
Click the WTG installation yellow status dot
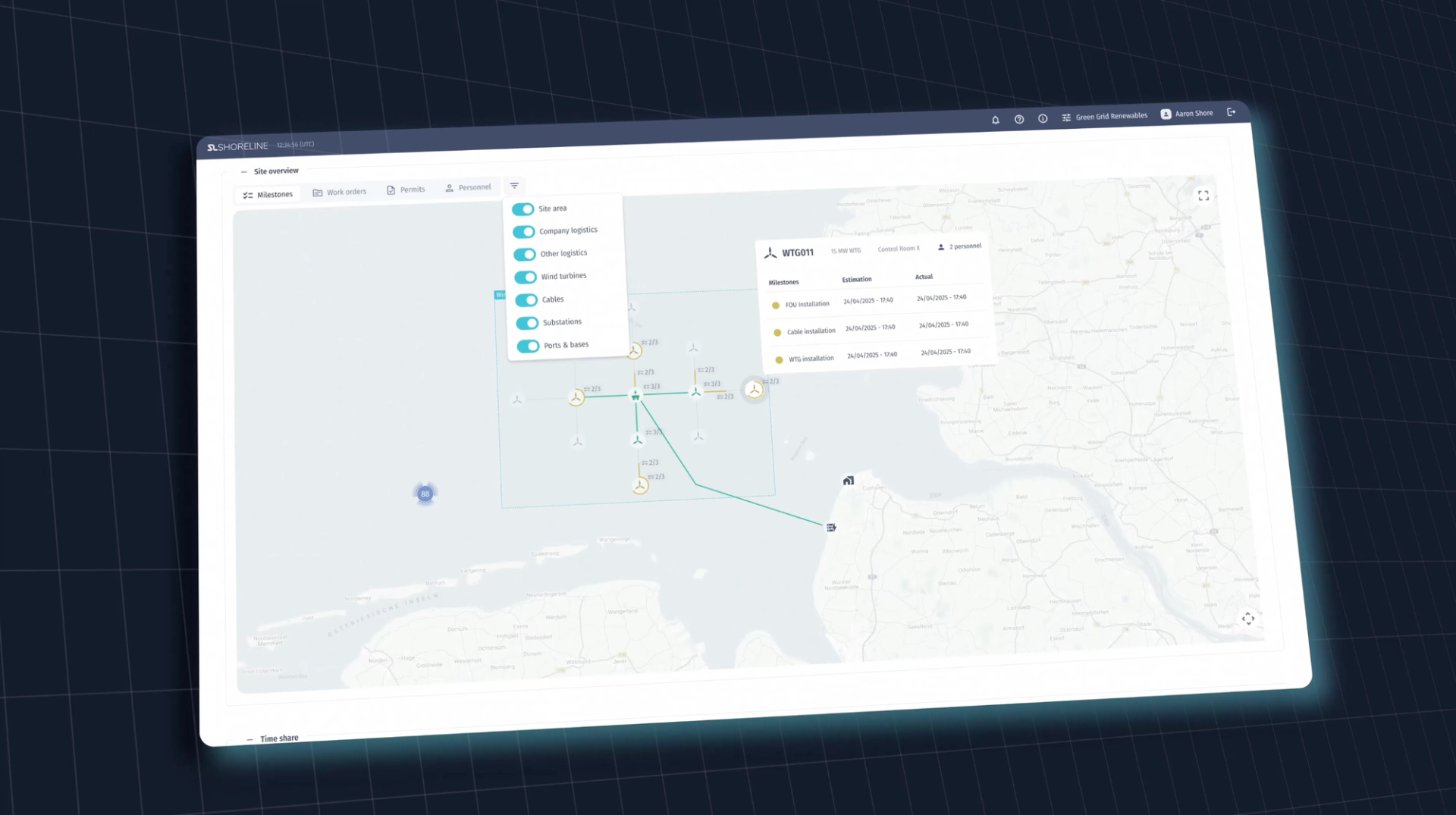click(779, 360)
